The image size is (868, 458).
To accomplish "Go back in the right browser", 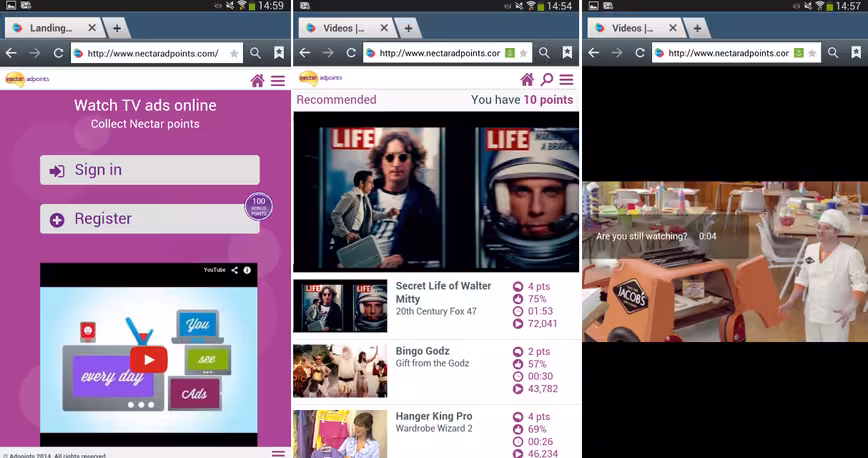I will pos(593,53).
